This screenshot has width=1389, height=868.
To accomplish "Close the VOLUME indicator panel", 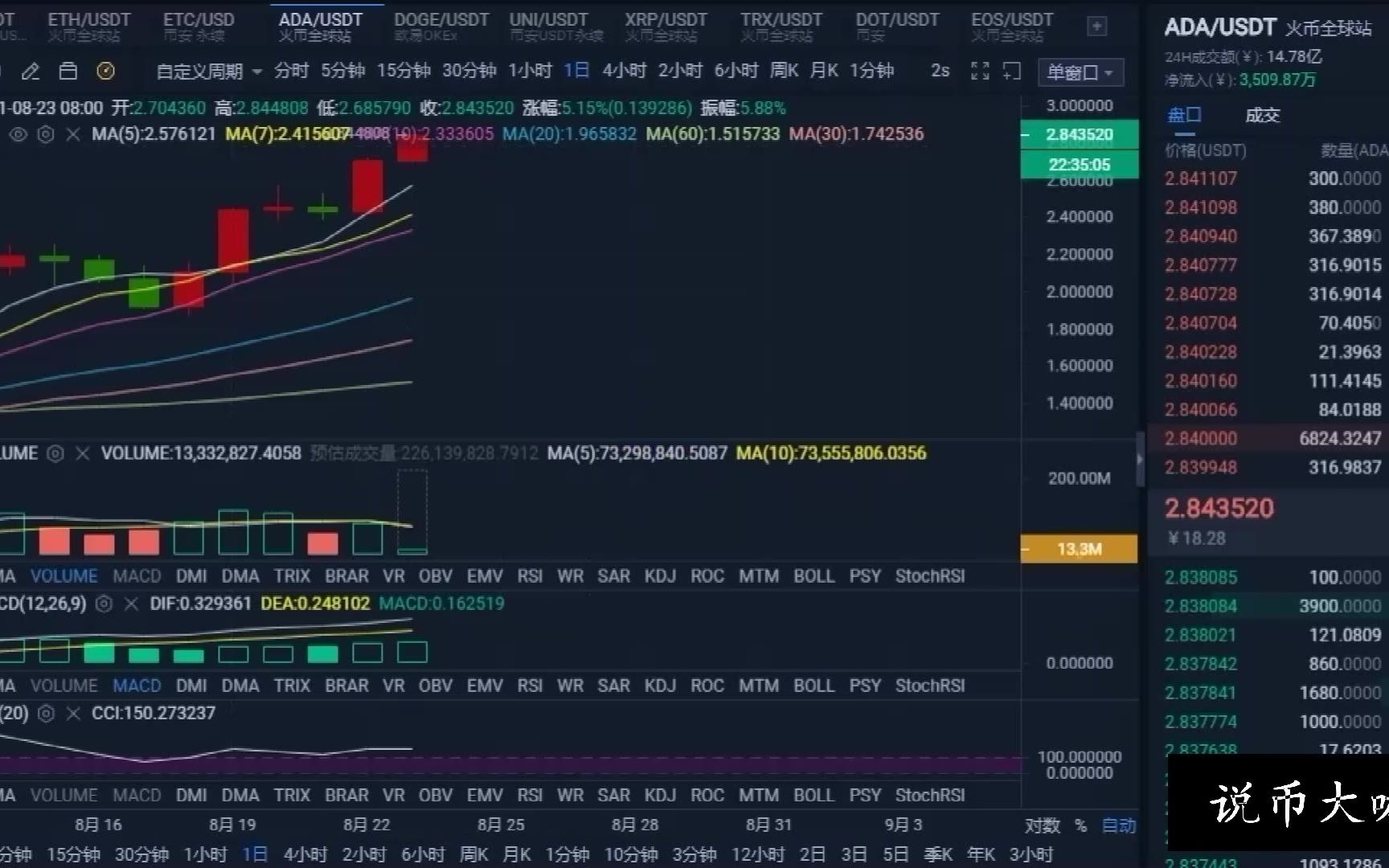I will [x=82, y=453].
